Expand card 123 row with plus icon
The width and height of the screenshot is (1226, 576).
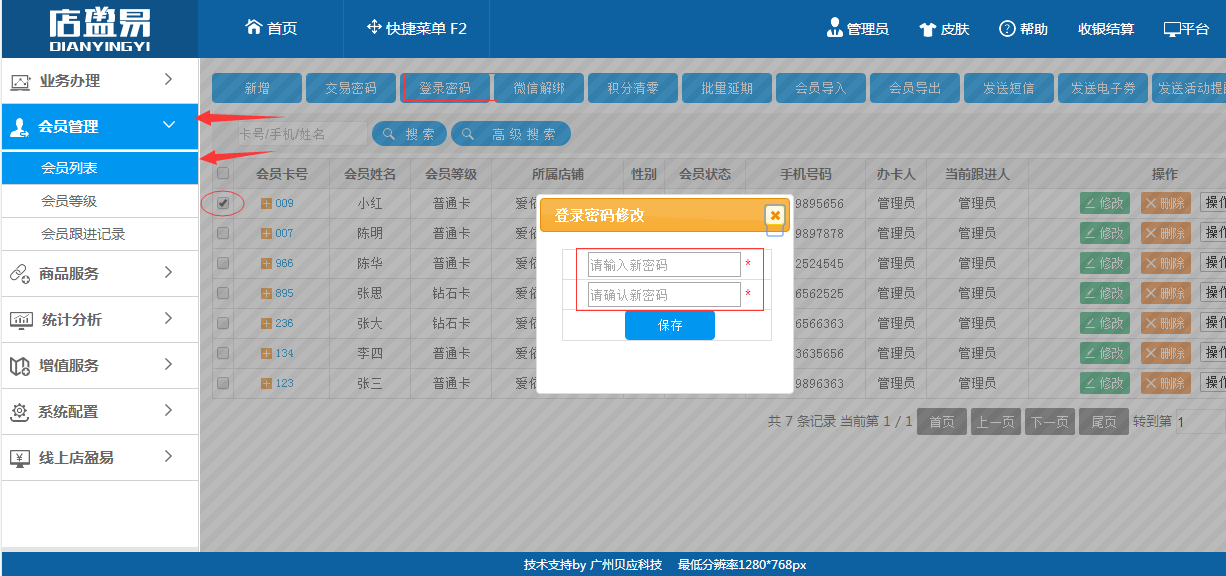[x=266, y=383]
